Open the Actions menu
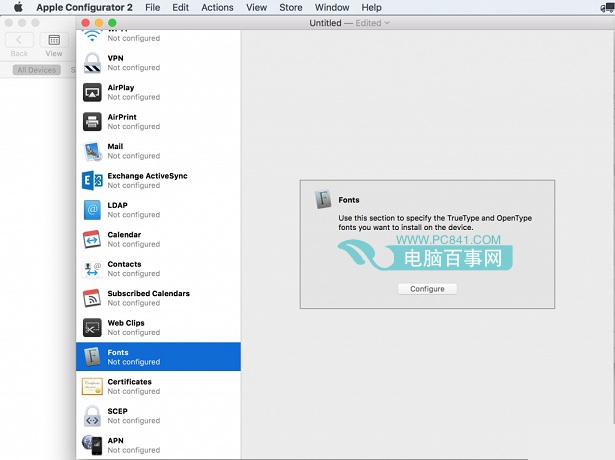615x460 pixels. pyautogui.click(x=217, y=7)
